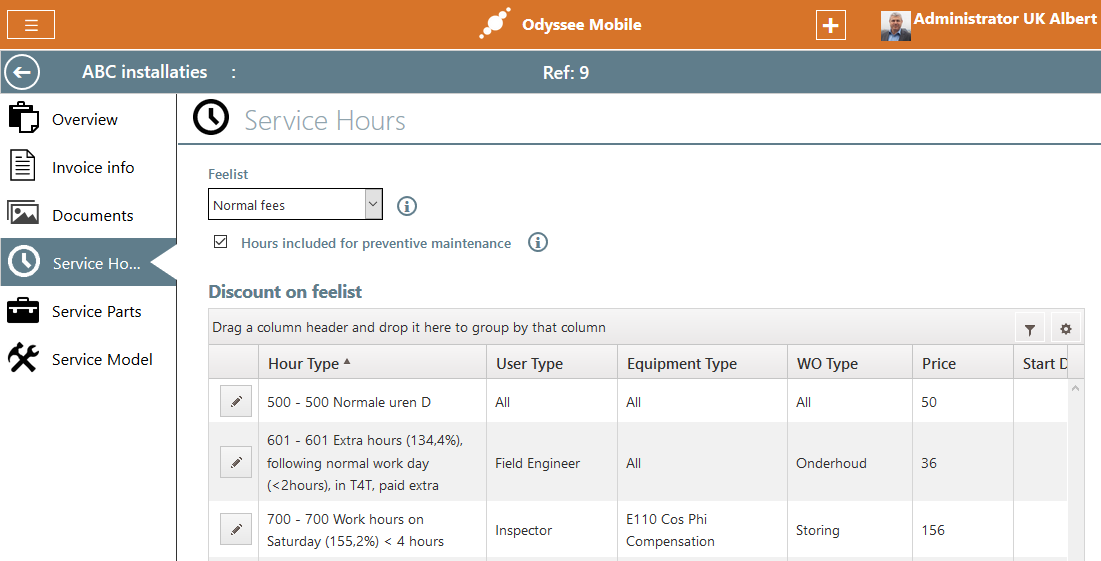Switch to Invoice info section
This screenshot has width=1101, height=561.
[93, 168]
